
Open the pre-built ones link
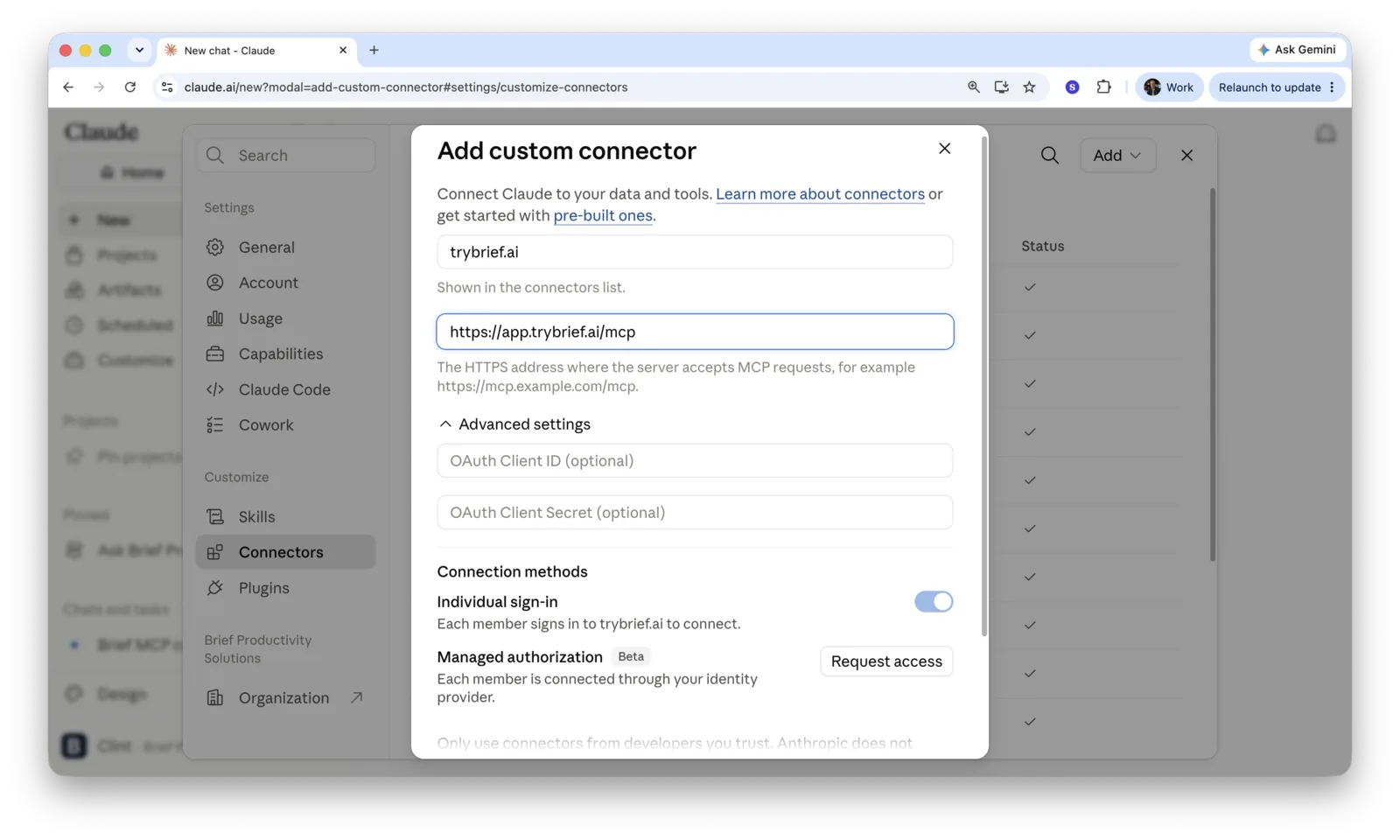[603, 215]
